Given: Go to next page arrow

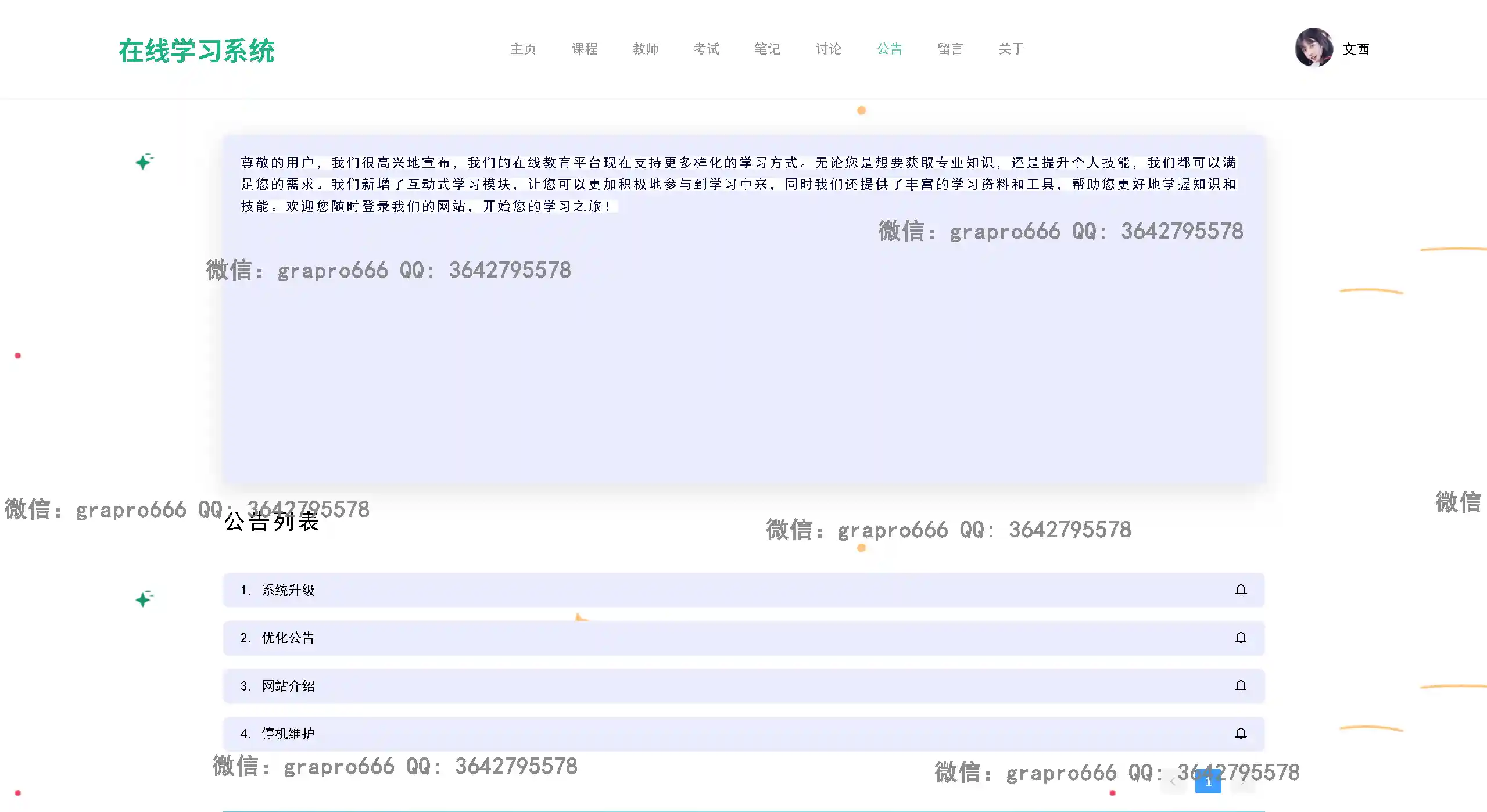Looking at the screenshot, I should pos(1243,782).
